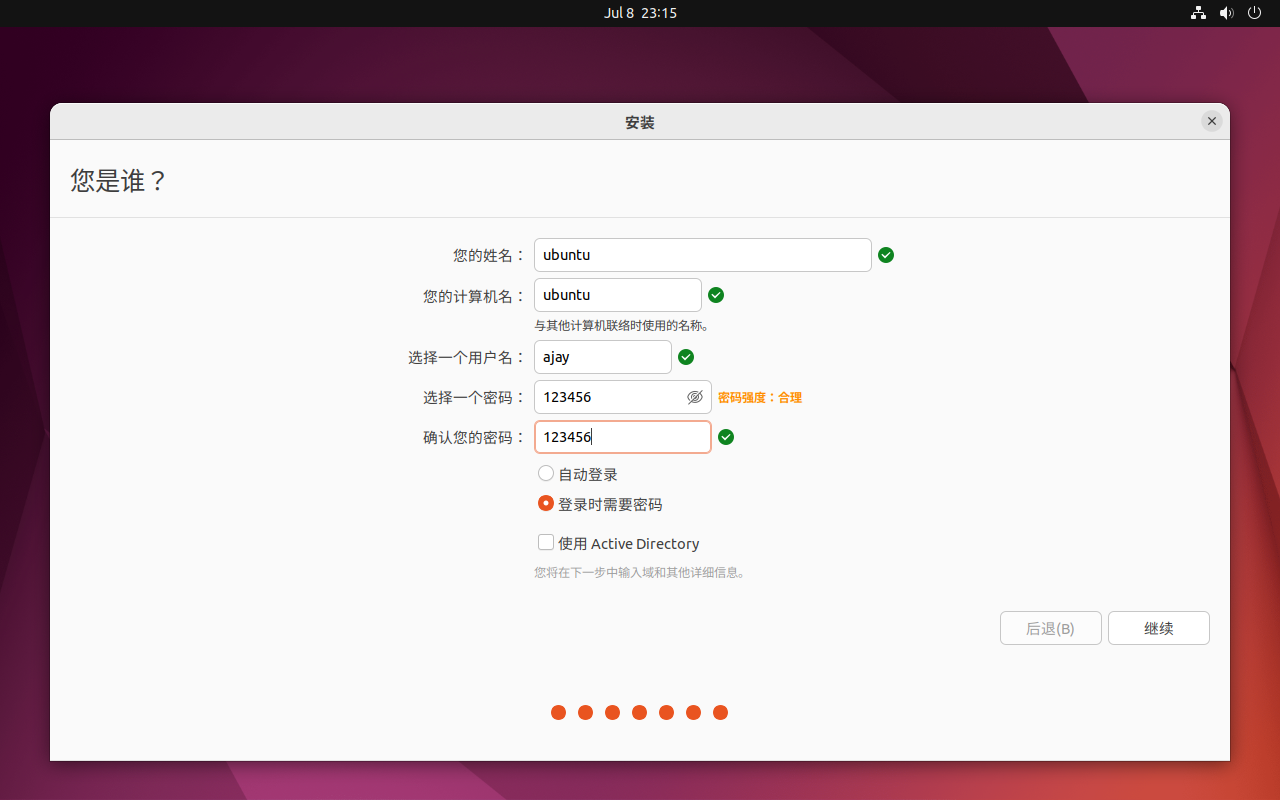Click the 确认您的密码 input field

622,437
